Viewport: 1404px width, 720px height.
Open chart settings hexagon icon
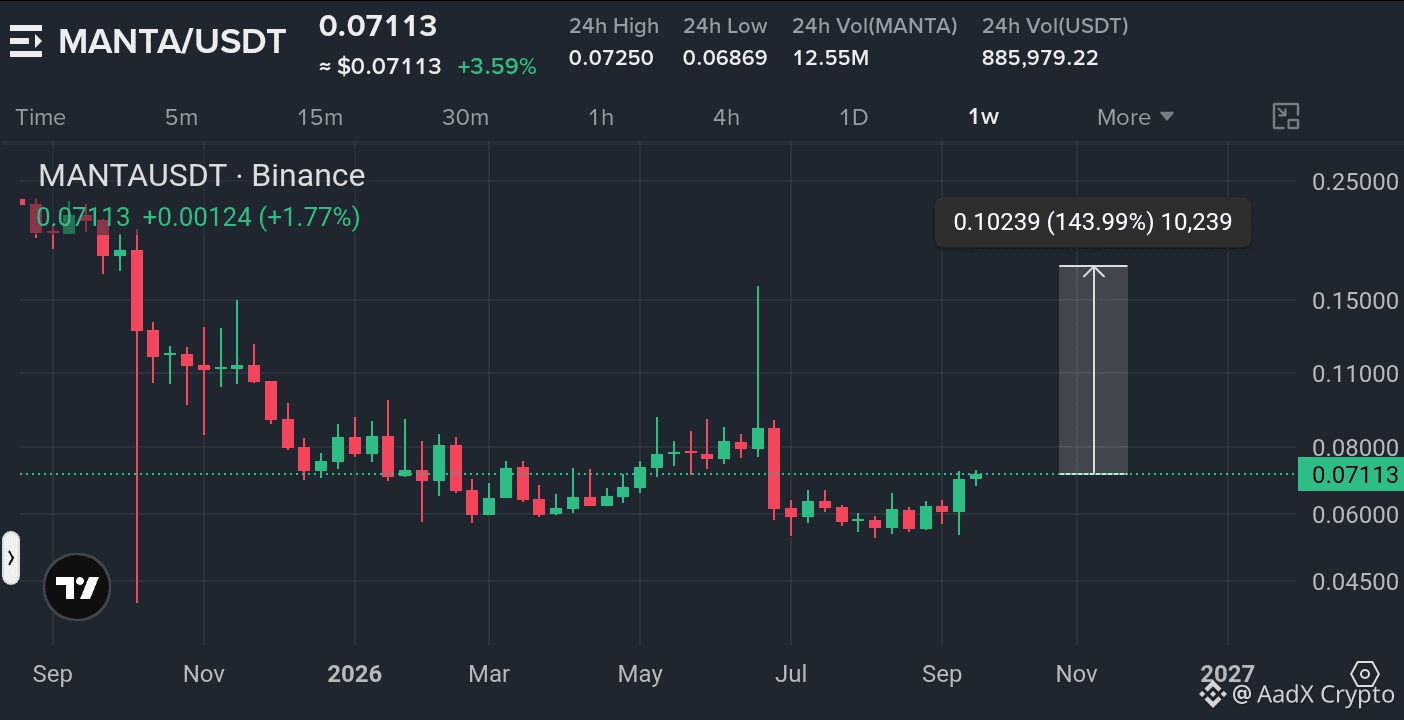coord(1365,673)
